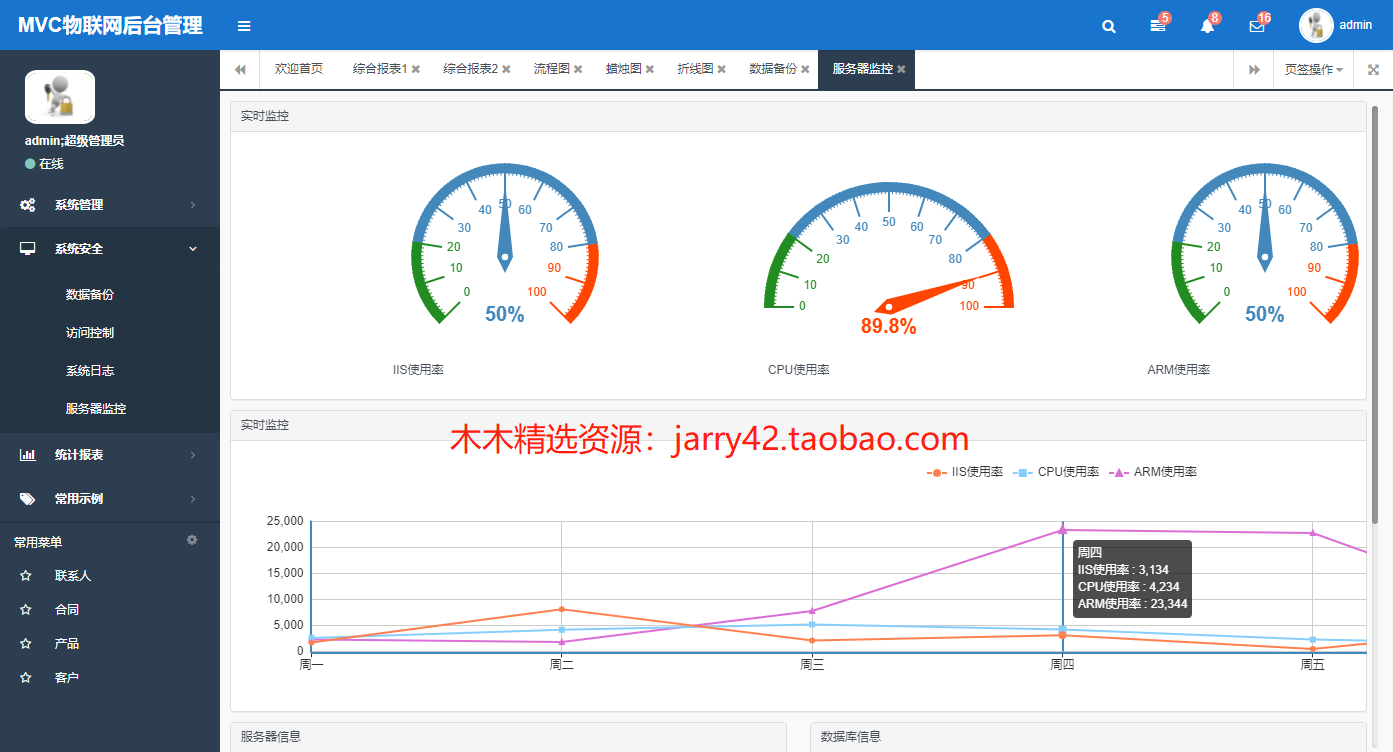Image resolution: width=1393 pixels, height=752 pixels.
Task: Open task list icon with badge 5
Action: click(x=1158, y=26)
